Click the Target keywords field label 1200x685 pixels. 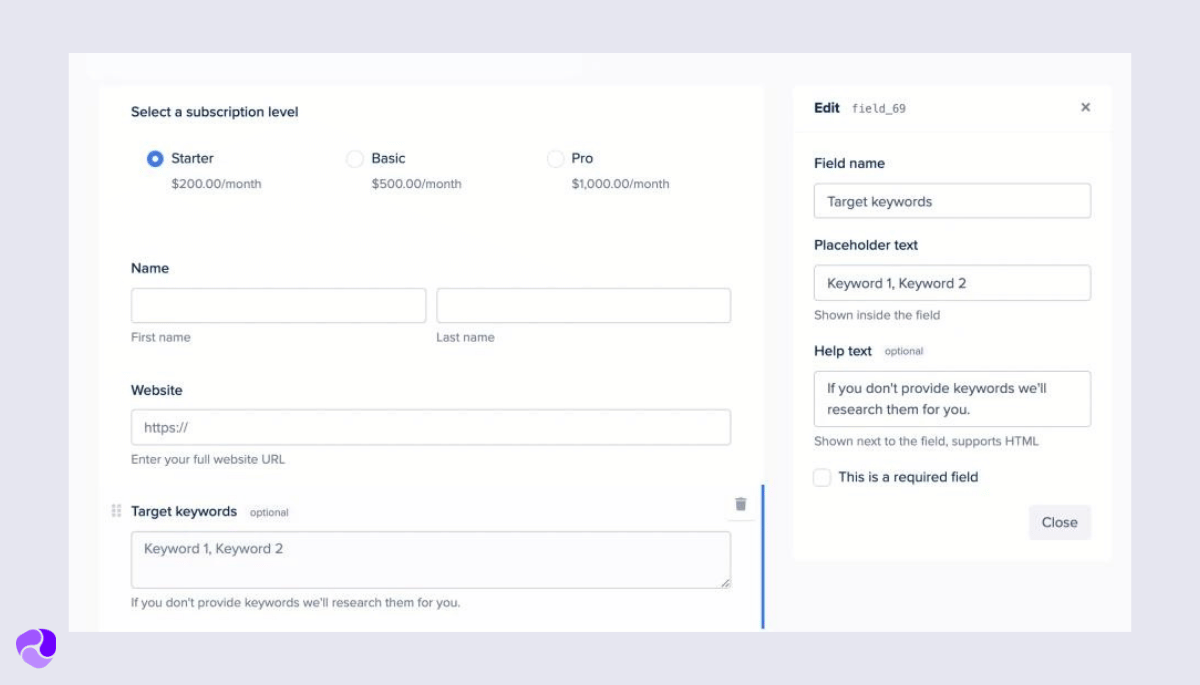[184, 511]
